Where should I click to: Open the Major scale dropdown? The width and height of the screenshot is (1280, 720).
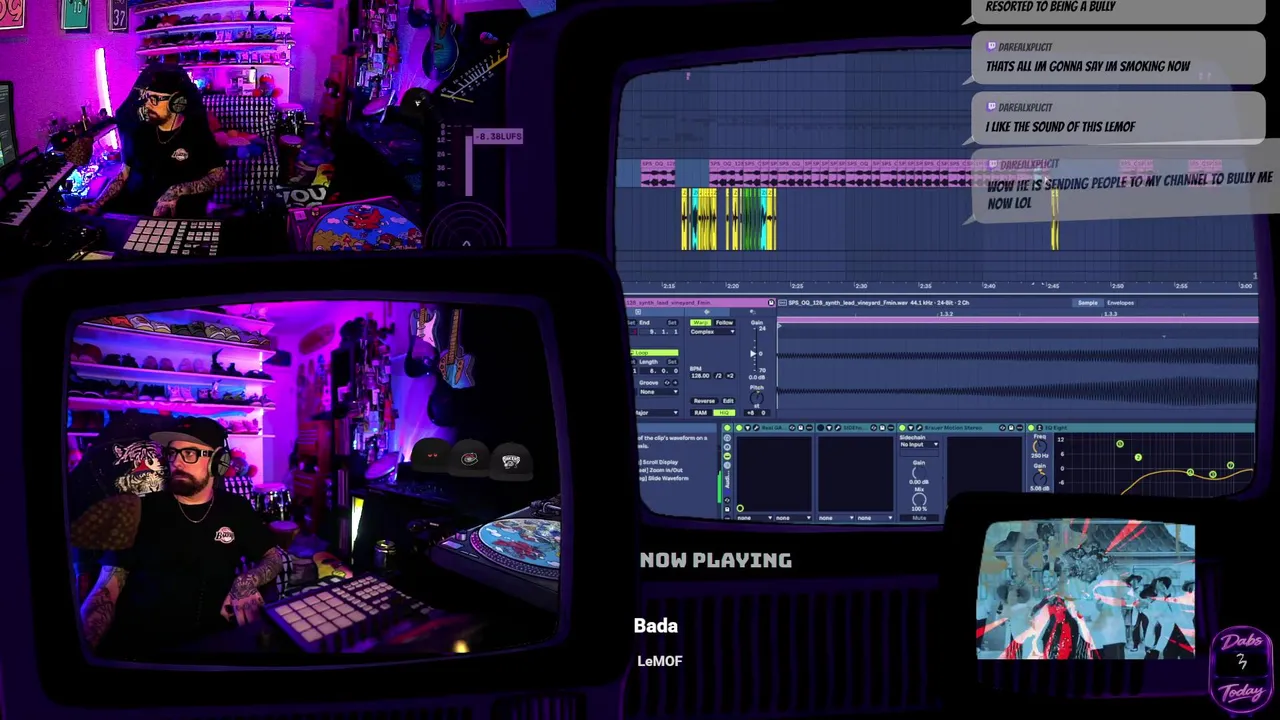click(x=655, y=413)
